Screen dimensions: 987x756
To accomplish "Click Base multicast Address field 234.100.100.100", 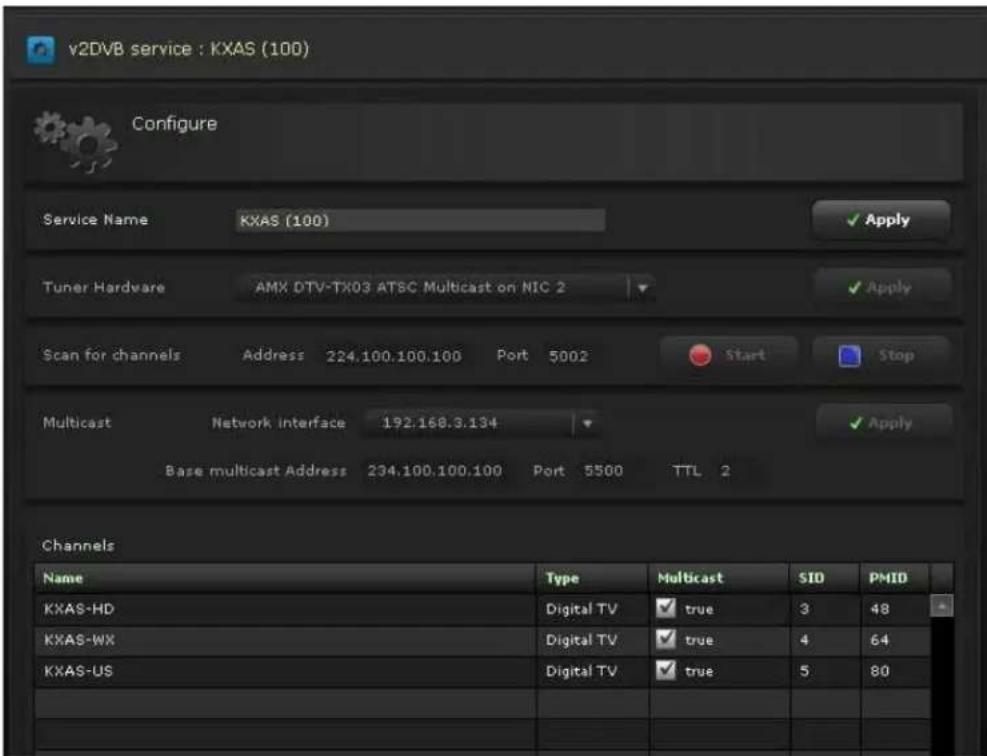I will pos(436,471).
